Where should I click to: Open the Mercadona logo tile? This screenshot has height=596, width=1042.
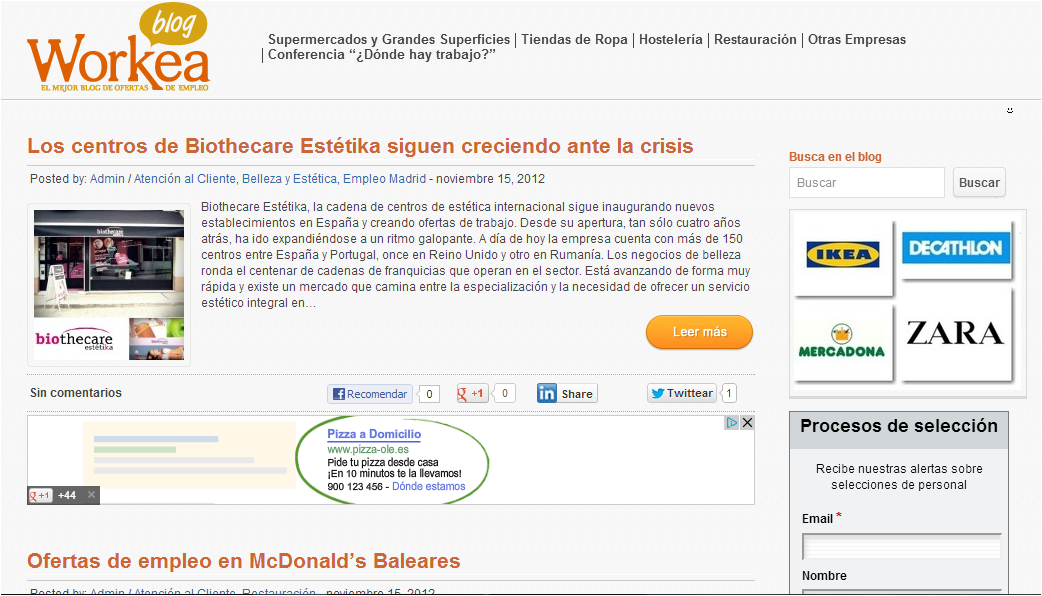click(841, 342)
